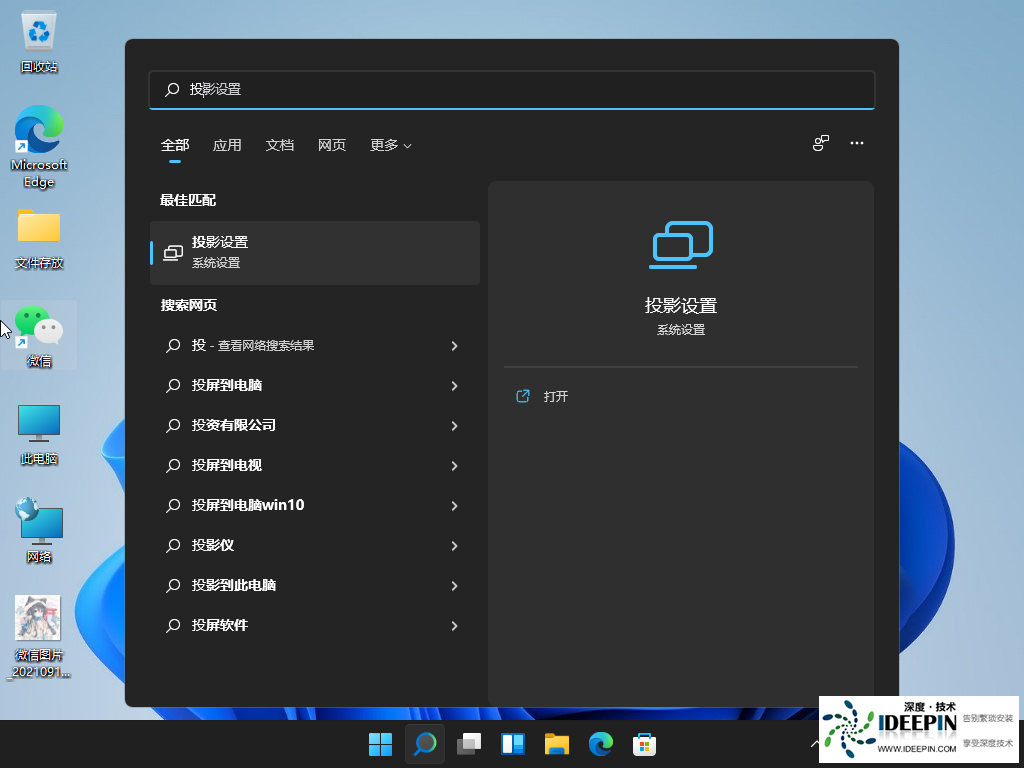This screenshot has width=1024, height=768.
Task: Expand arrow for 投屏到电脑win10 suggestion
Action: tap(455, 505)
